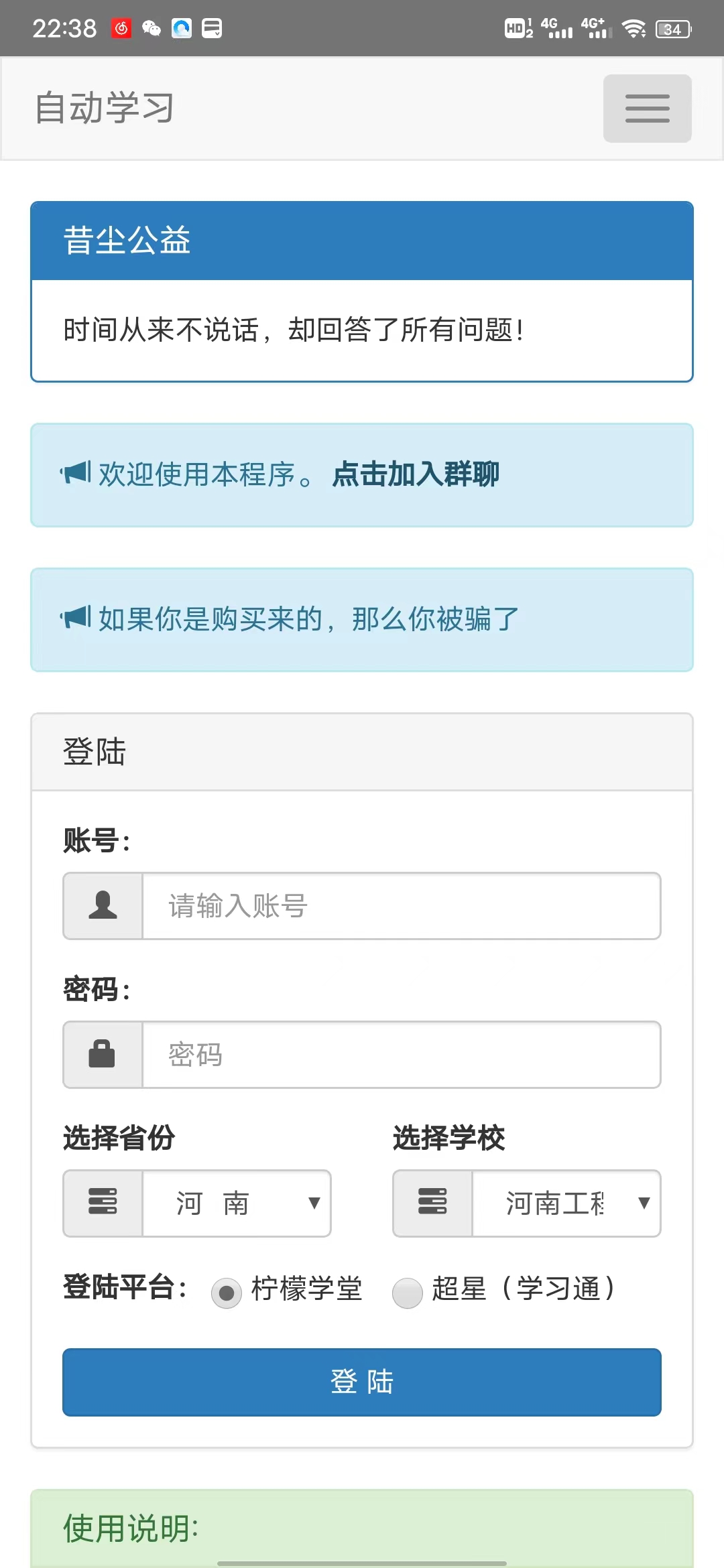Click the megaphone icon in the warning notice
The width and height of the screenshot is (724, 1568).
76,618
